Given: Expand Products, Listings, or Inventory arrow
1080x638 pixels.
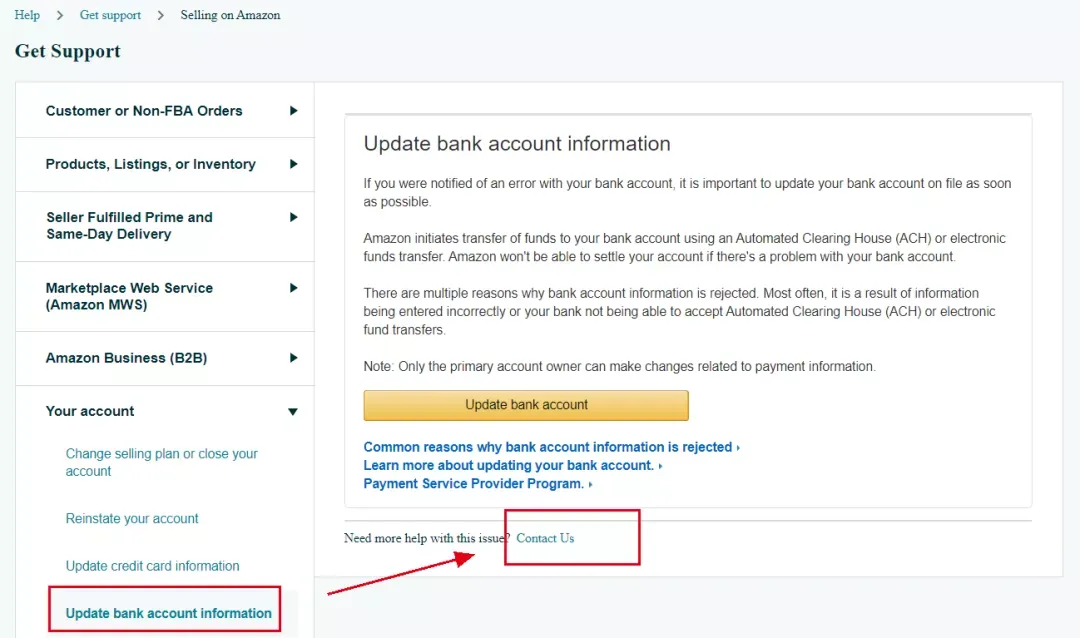Looking at the screenshot, I should [x=293, y=164].
